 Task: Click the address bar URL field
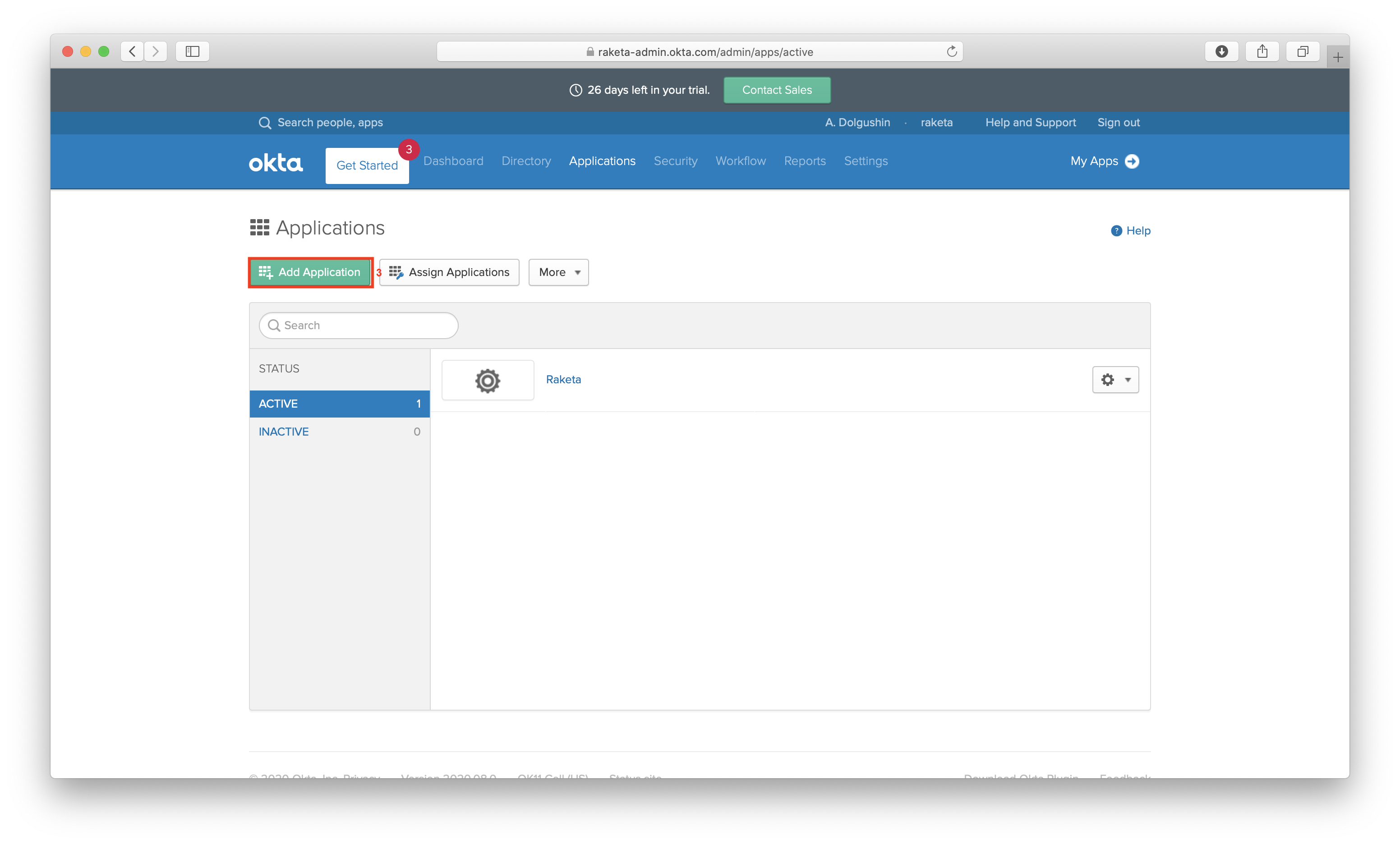pyautogui.click(x=700, y=52)
